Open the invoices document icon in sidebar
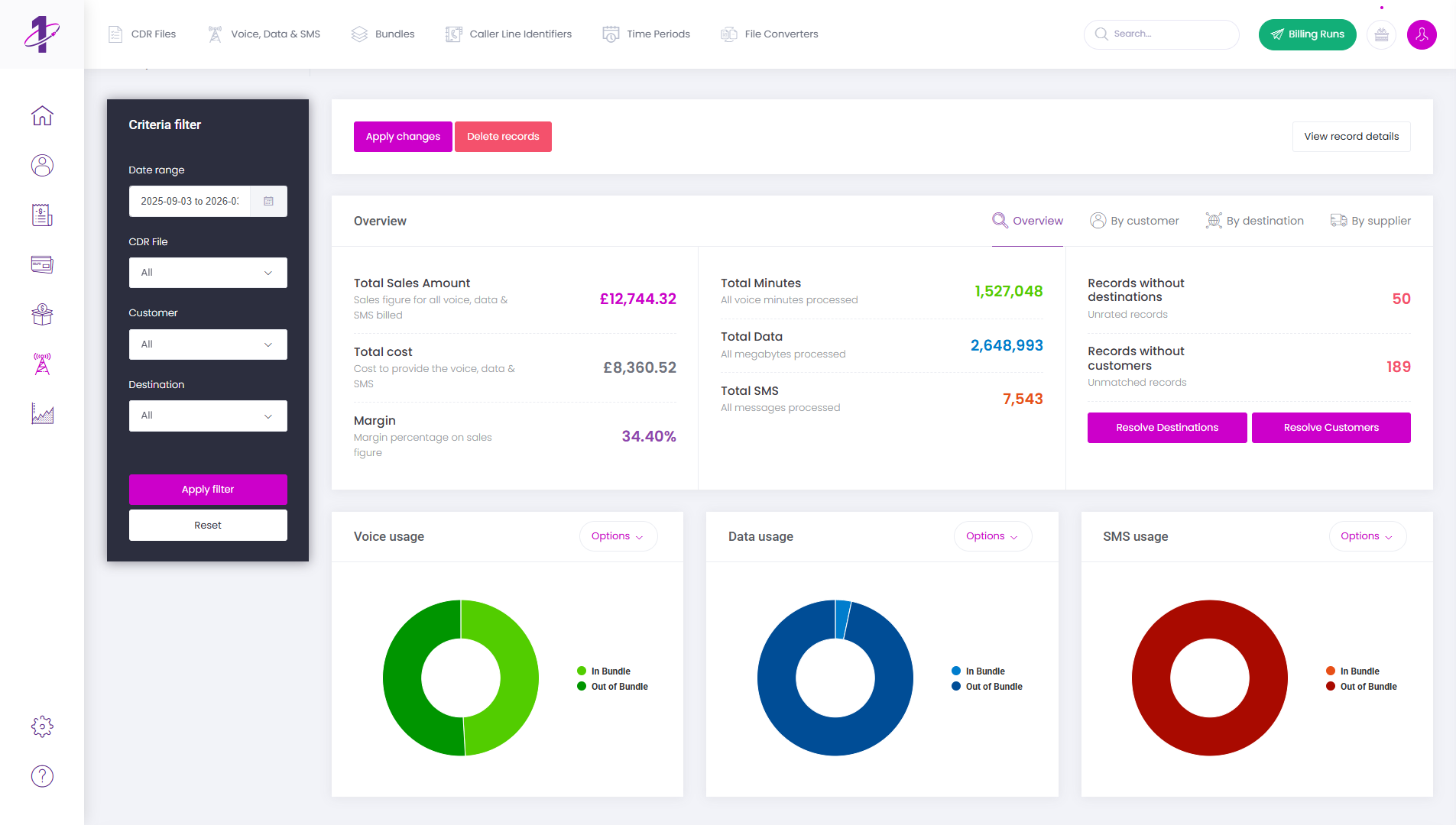 click(42, 215)
